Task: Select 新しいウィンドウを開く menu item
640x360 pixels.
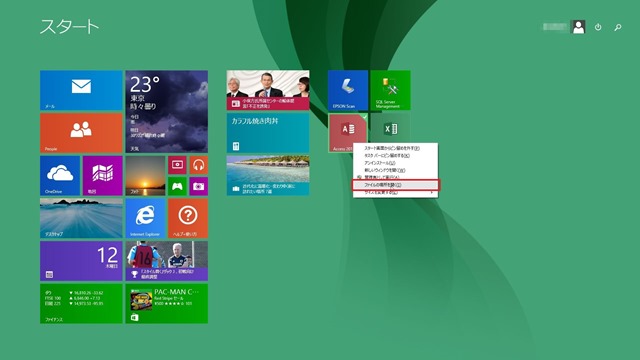Action: pos(395,170)
